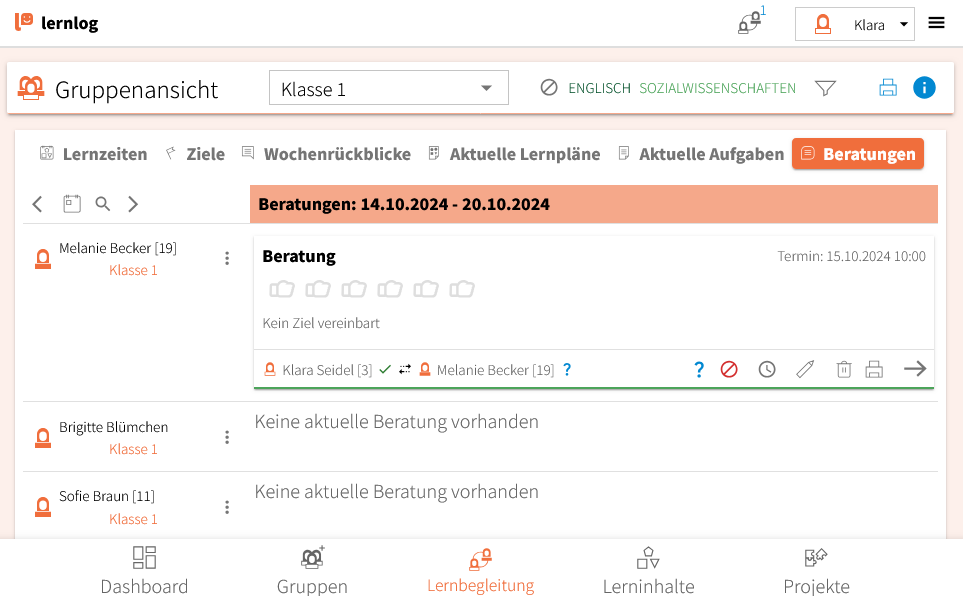Click Klara Seidel [3] participant

click(327, 370)
